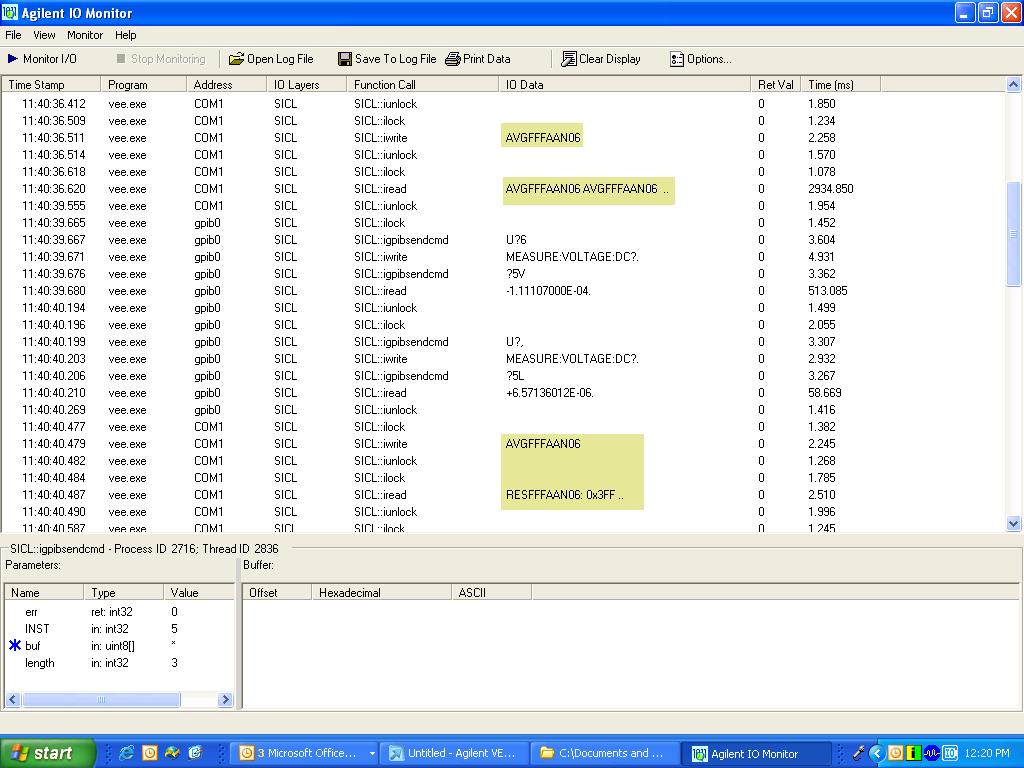The image size is (1024, 768).
Task: Open the Help menu
Action: click(x=126, y=35)
